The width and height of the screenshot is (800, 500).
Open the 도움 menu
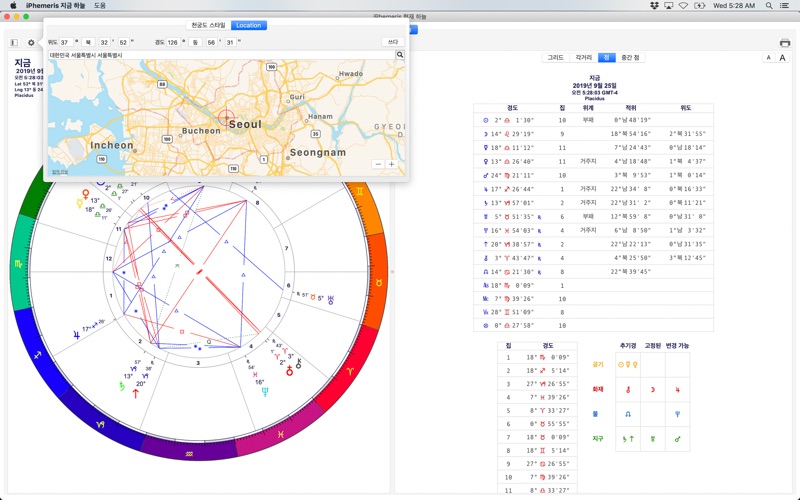(99, 5)
